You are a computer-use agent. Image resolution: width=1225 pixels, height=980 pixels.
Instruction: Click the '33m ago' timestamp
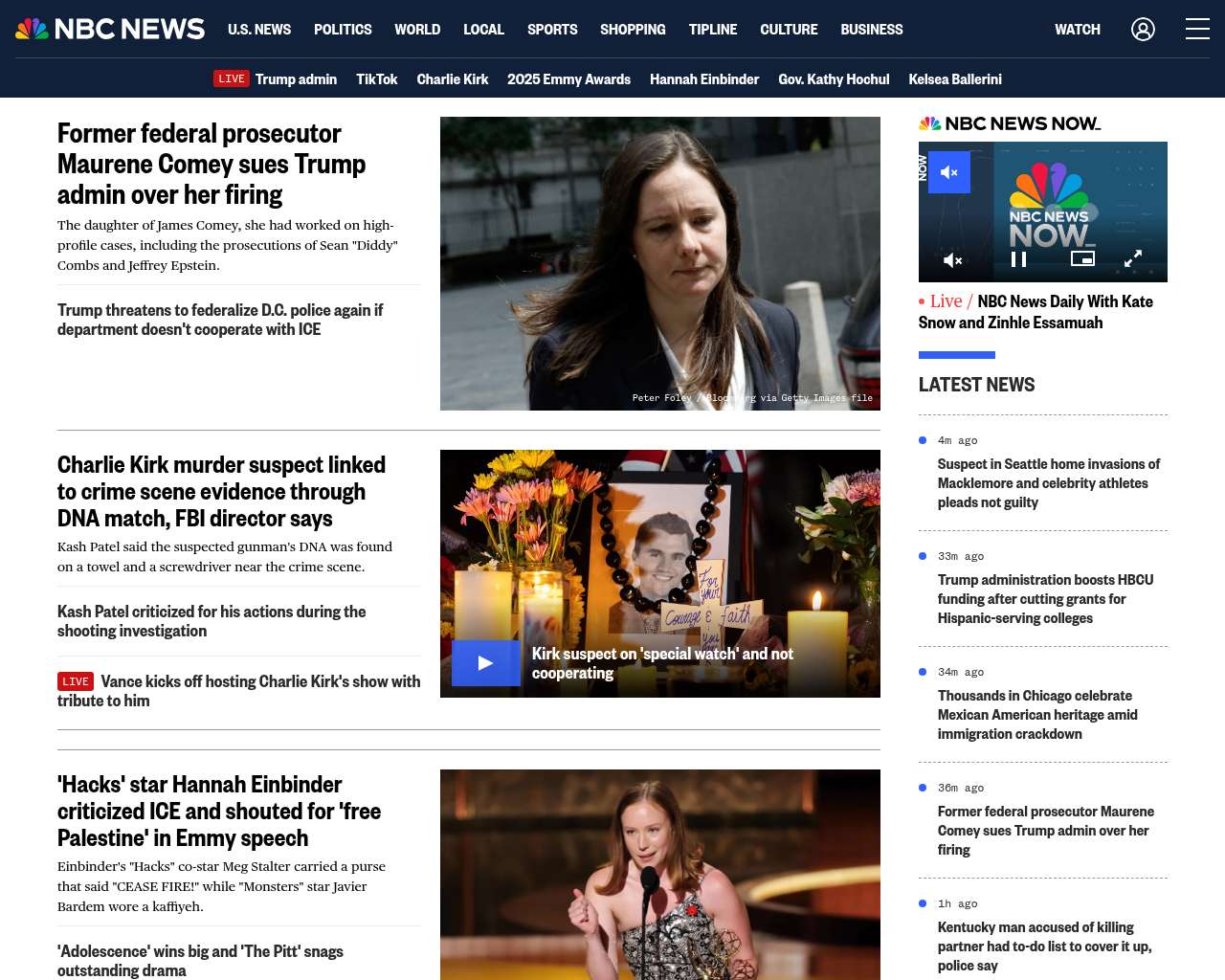[x=961, y=556]
